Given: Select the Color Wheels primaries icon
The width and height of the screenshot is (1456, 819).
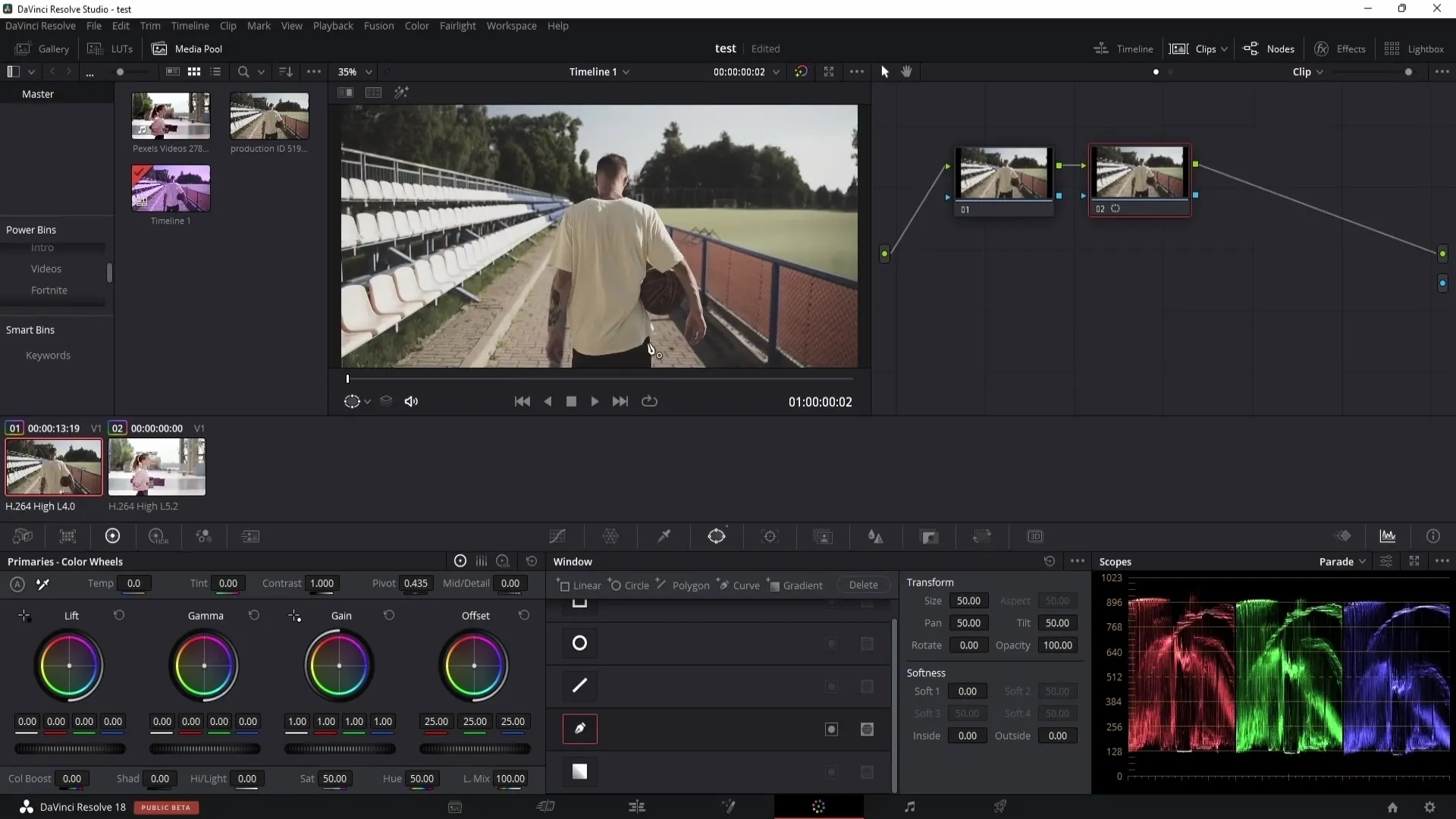Looking at the screenshot, I should tap(112, 536).
